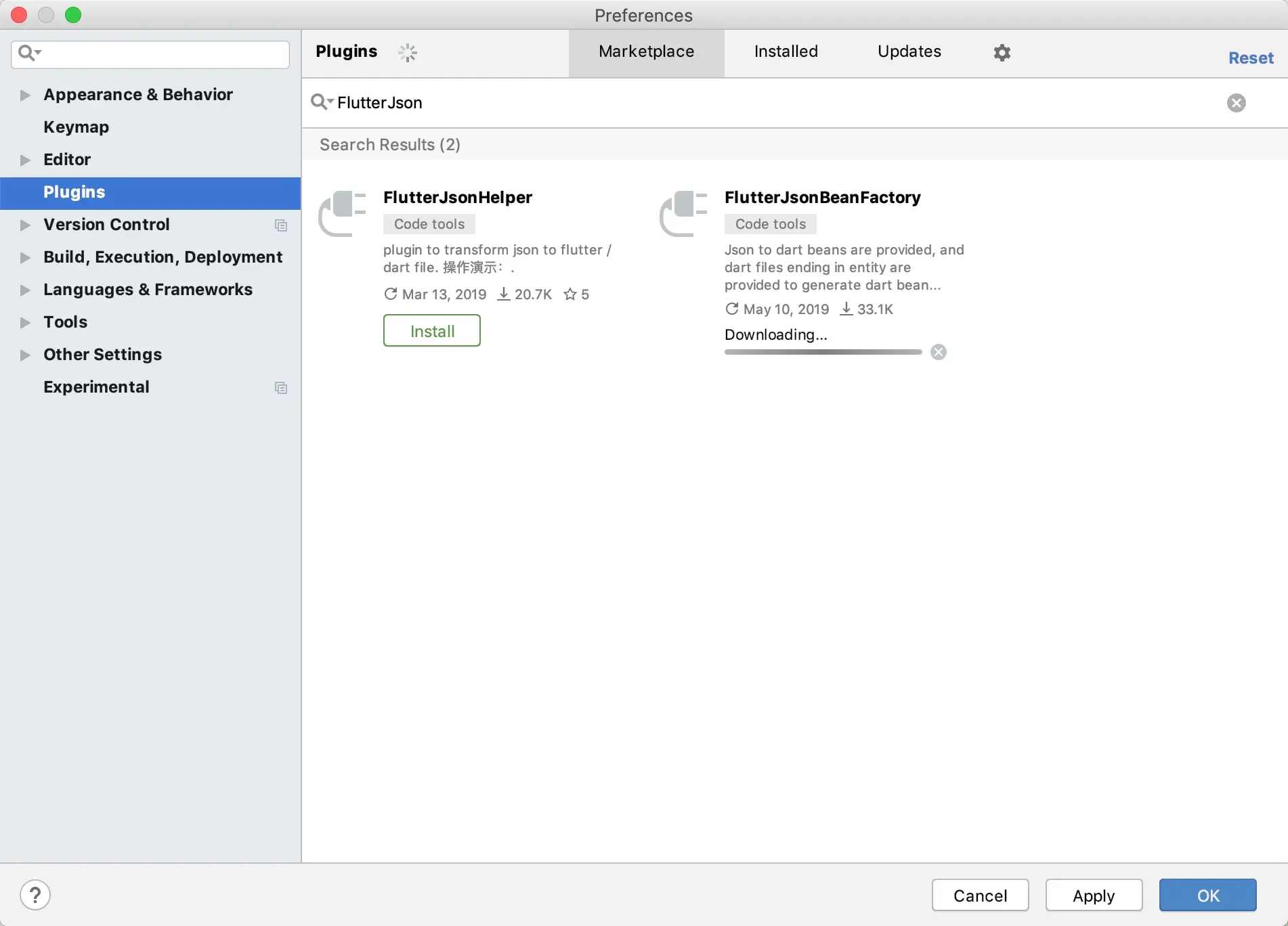Clear the FlutterJson plugin search

pos(1236,103)
